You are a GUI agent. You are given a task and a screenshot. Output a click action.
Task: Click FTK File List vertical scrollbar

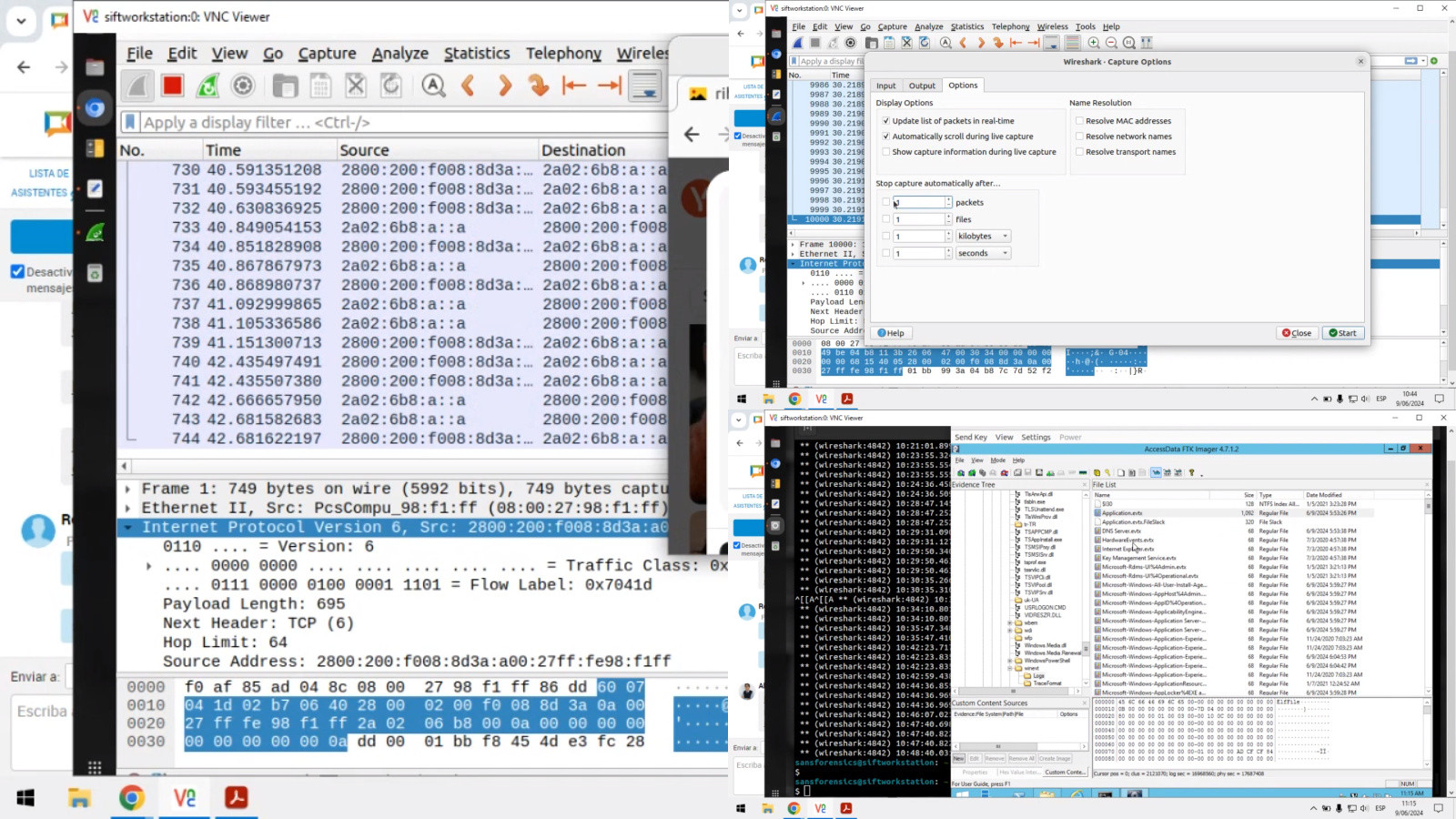(x=1428, y=591)
